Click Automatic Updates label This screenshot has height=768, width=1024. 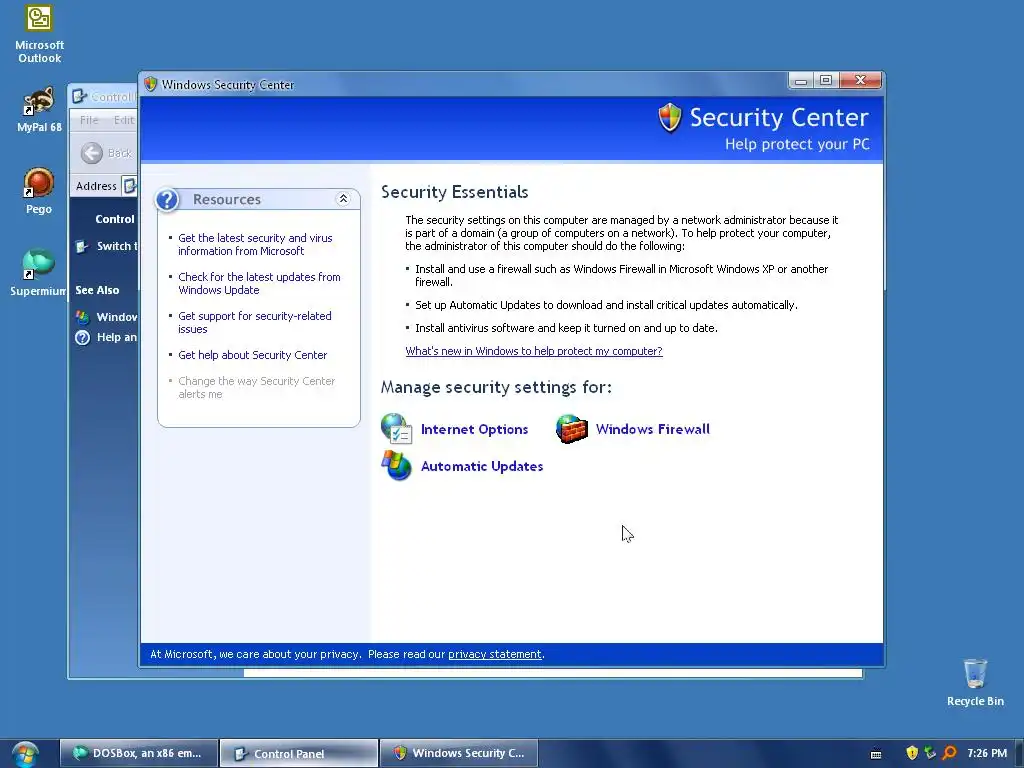(x=482, y=466)
